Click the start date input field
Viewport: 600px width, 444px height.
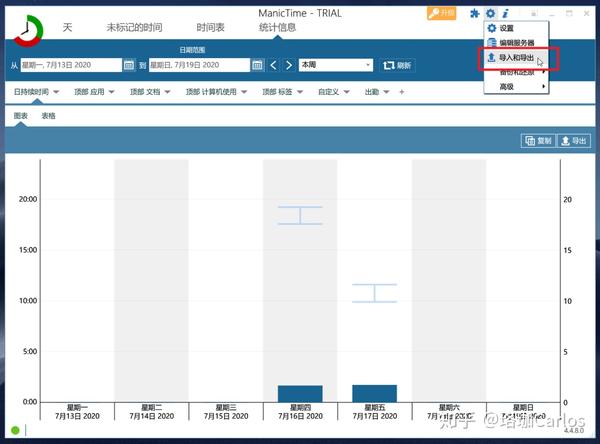click(71, 65)
